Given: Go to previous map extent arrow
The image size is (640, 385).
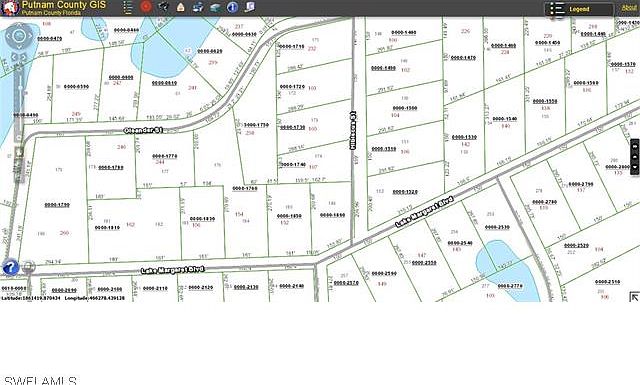Looking at the screenshot, I should (x=14, y=57).
